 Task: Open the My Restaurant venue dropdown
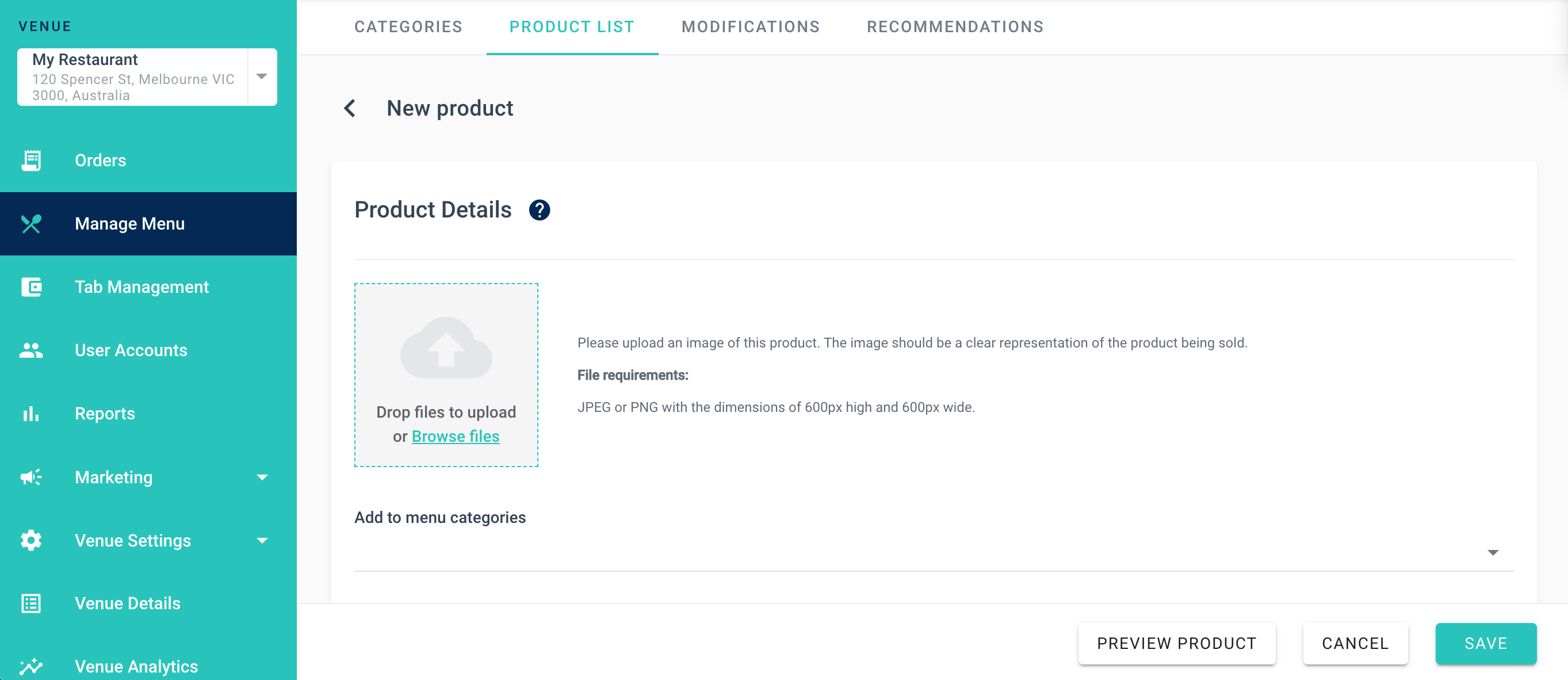point(262,77)
